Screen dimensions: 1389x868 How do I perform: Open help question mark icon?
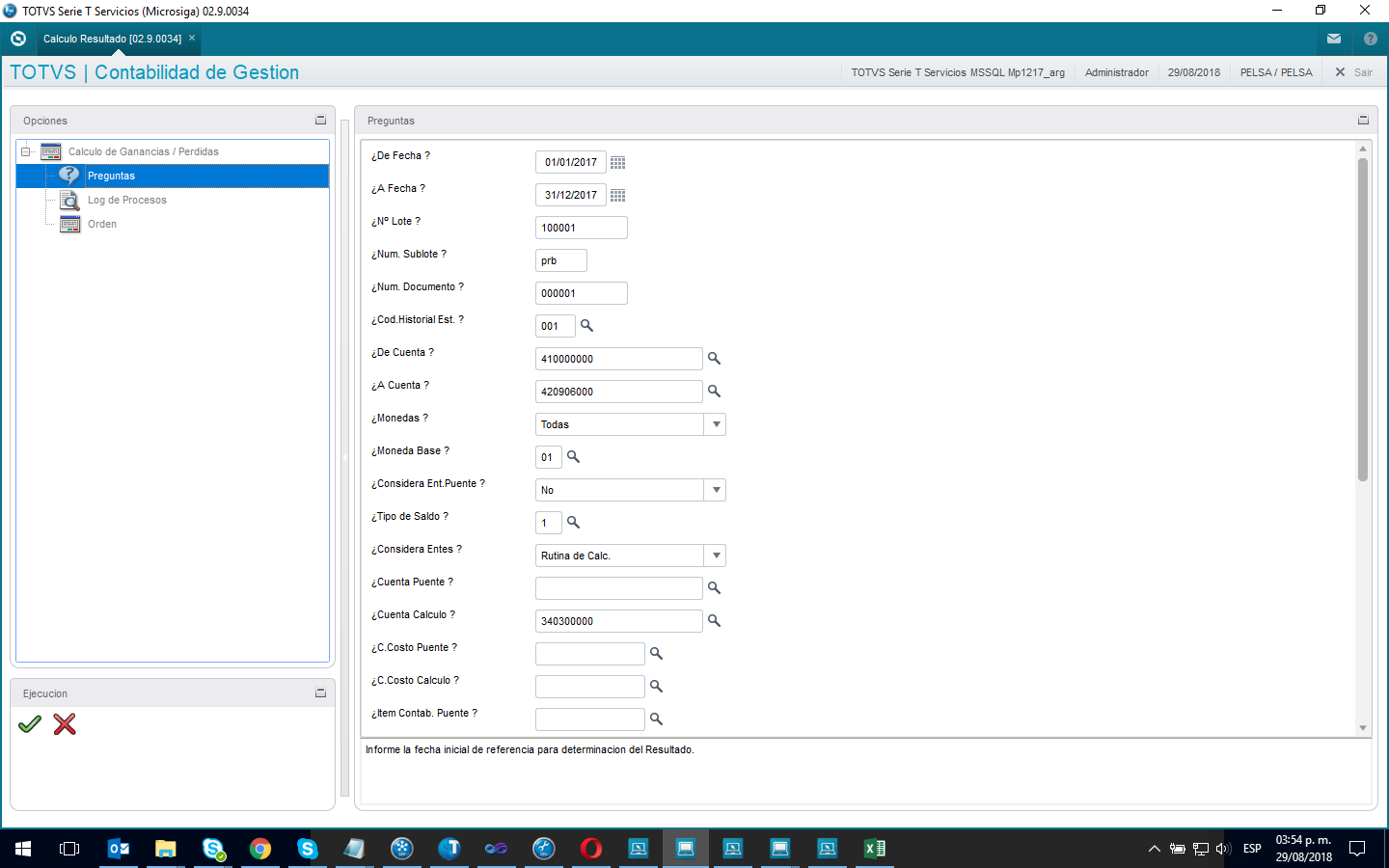pyautogui.click(x=1371, y=39)
